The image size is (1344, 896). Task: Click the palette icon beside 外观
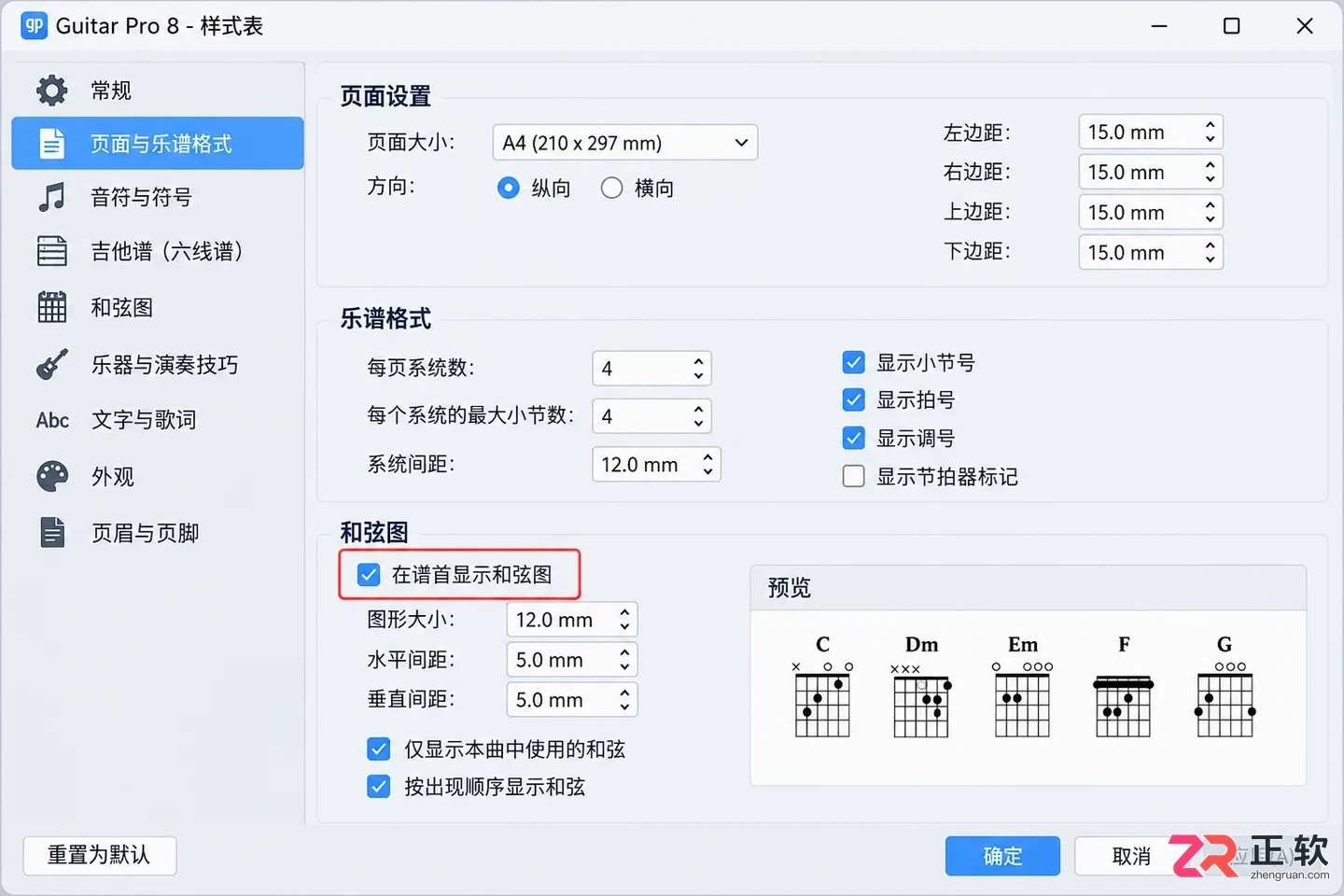click(x=52, y=476)
